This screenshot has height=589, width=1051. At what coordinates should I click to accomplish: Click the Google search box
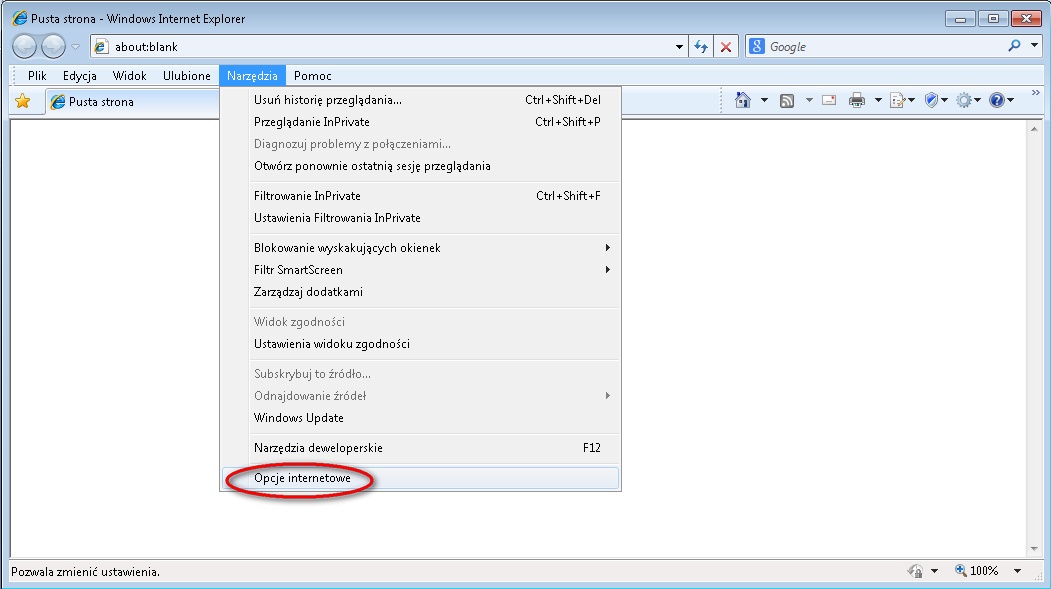click(x=885, y=46)
